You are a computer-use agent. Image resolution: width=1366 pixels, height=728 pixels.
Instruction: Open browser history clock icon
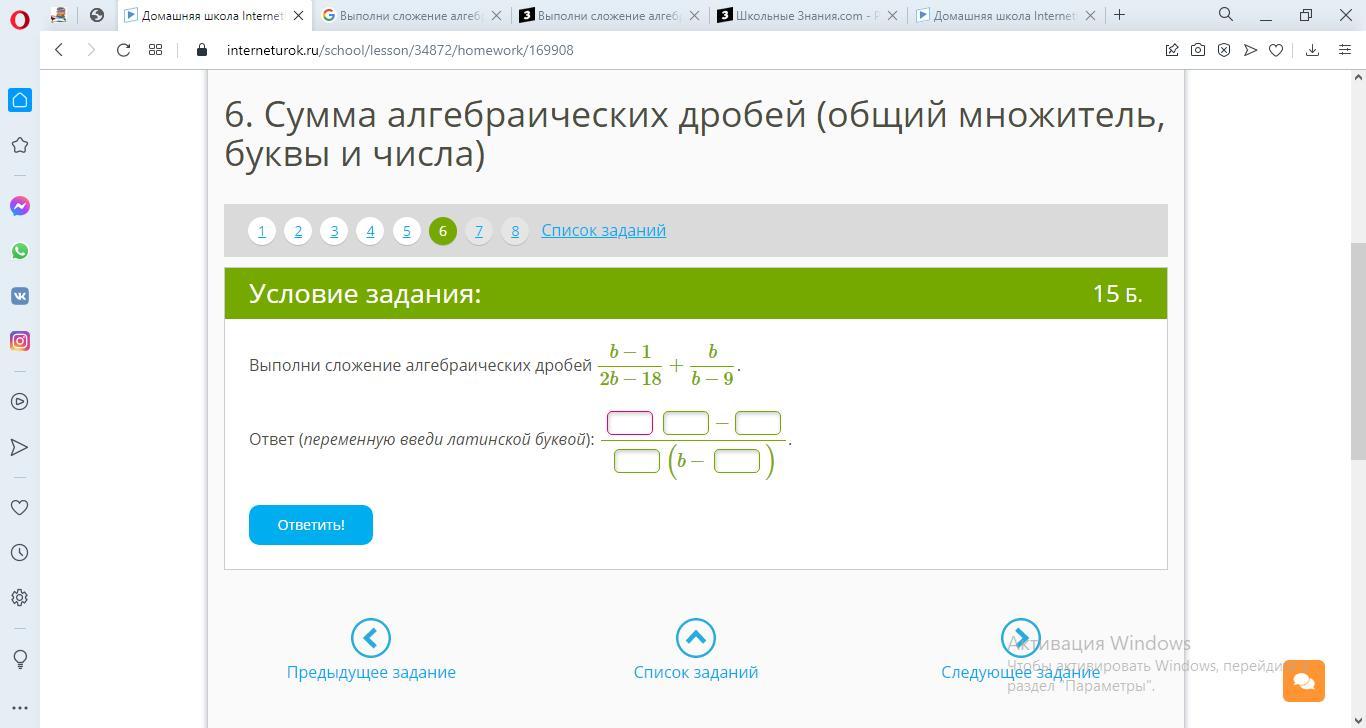point(19,553)
